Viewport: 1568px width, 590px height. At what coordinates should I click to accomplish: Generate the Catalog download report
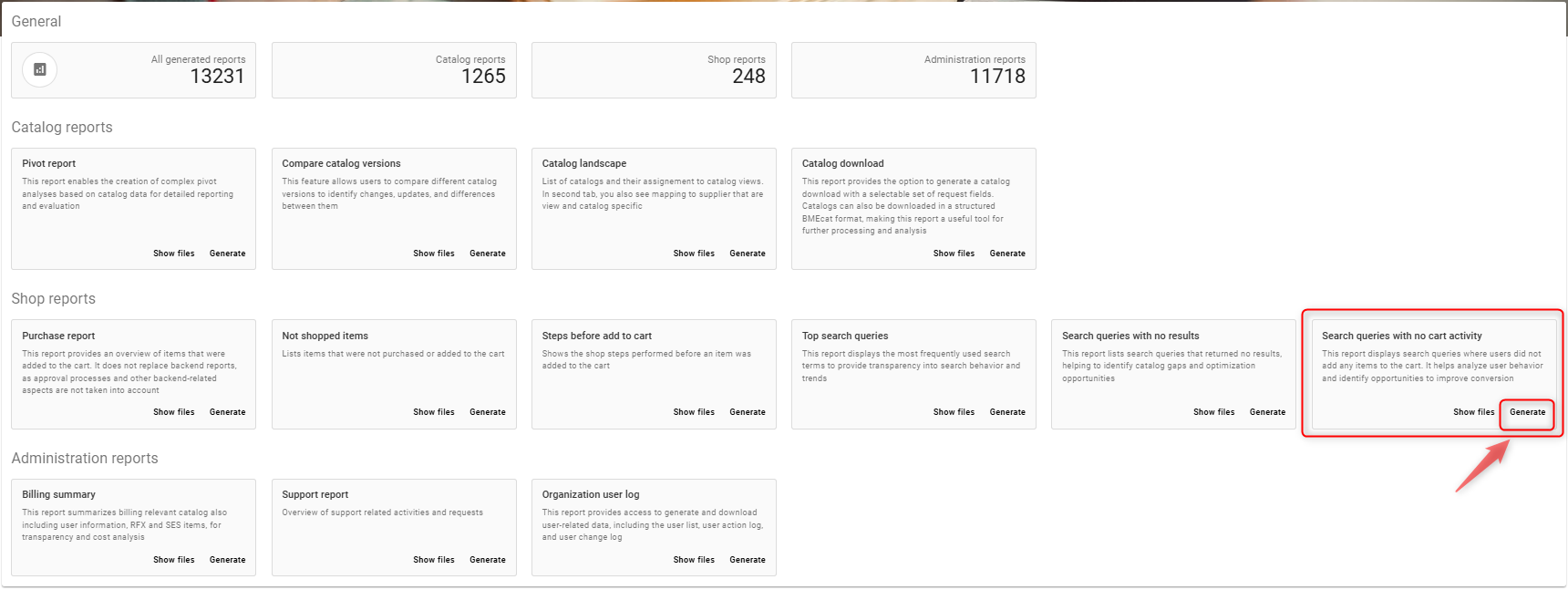1007,254
